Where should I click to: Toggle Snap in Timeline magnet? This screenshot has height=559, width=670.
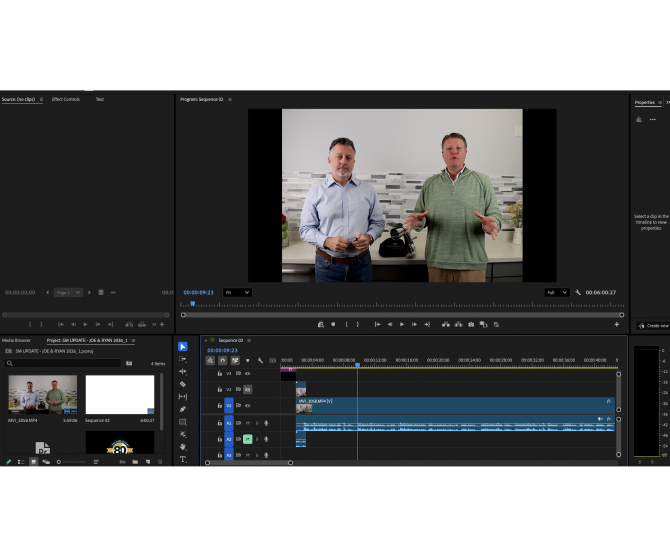[x=223, y=361]
